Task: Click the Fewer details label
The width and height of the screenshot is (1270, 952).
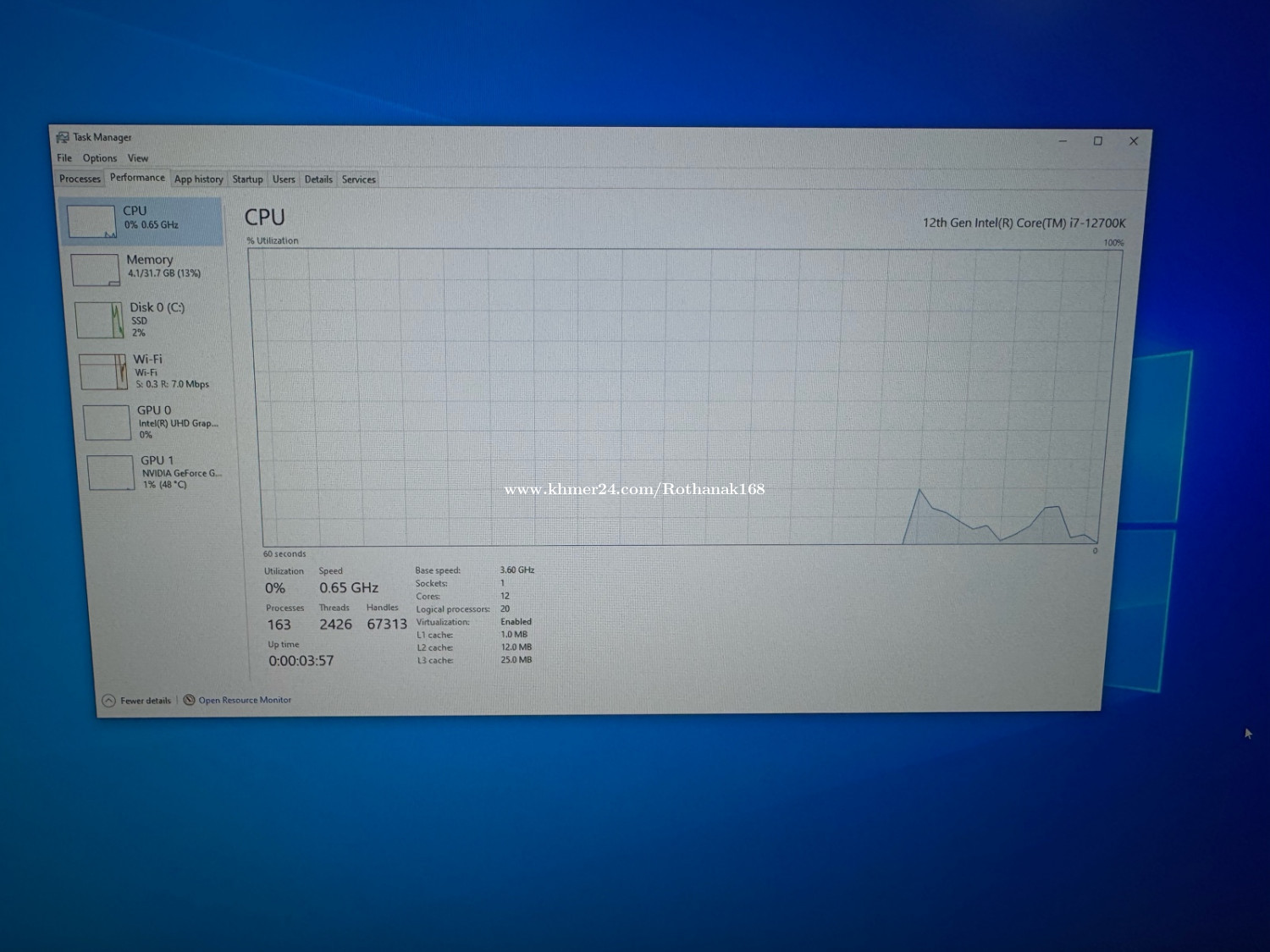Action: click(x=146, y=701)
